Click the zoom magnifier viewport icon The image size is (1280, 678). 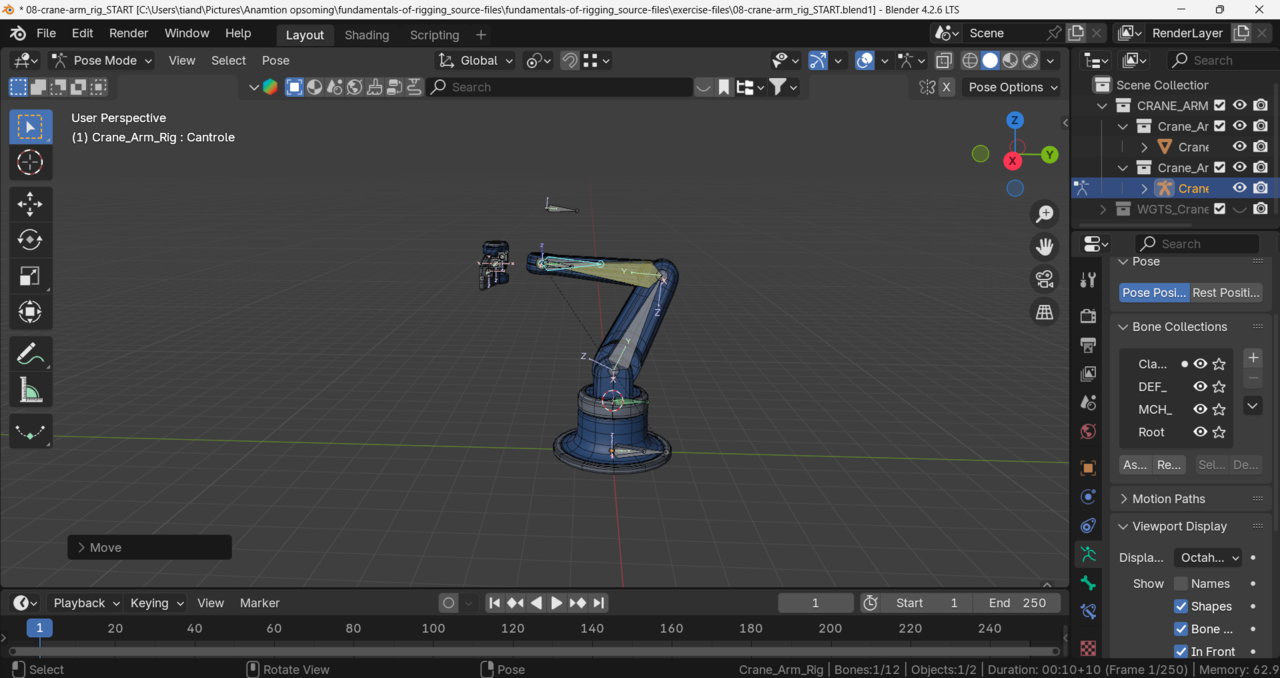1045,213
